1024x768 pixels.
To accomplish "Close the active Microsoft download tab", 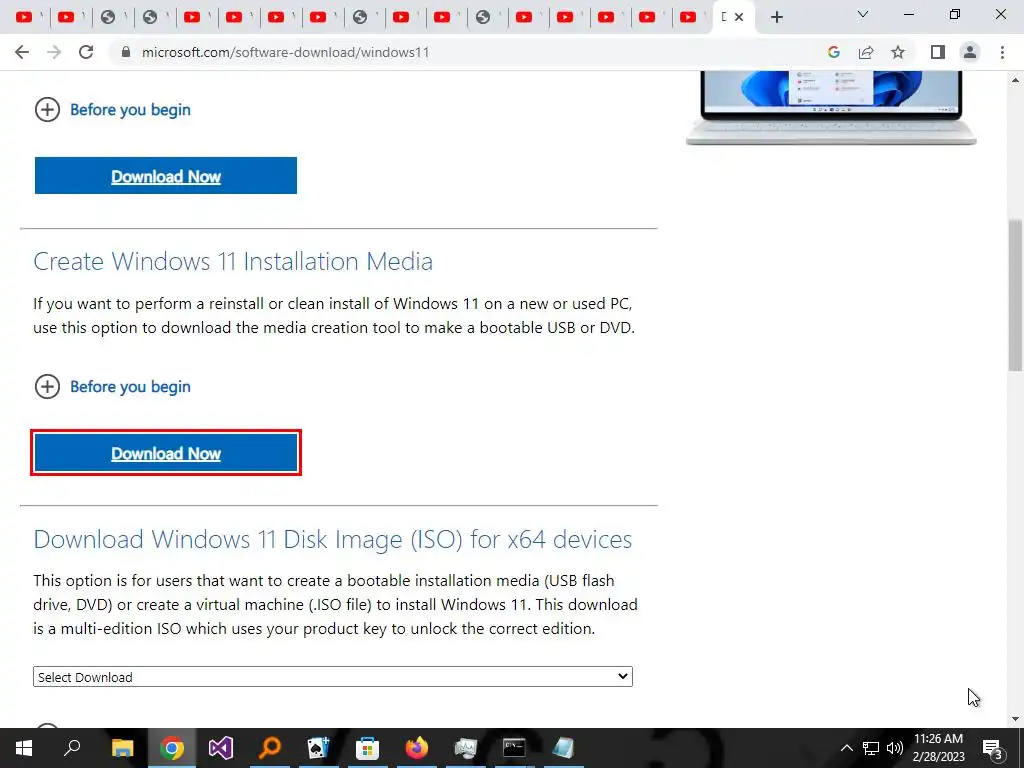I will [739, 17].
